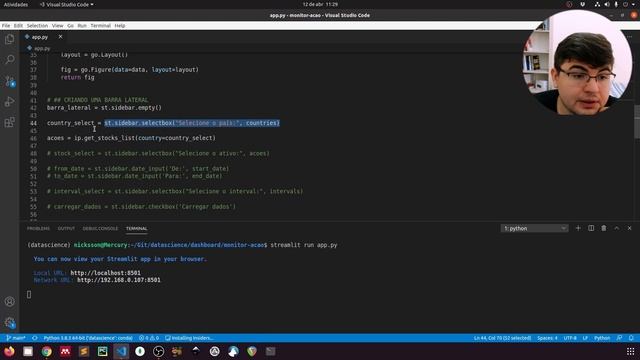Screen dimensions: 640x360
Task: Maximize the panel with up chevron
Action: (x=617, y=228)
